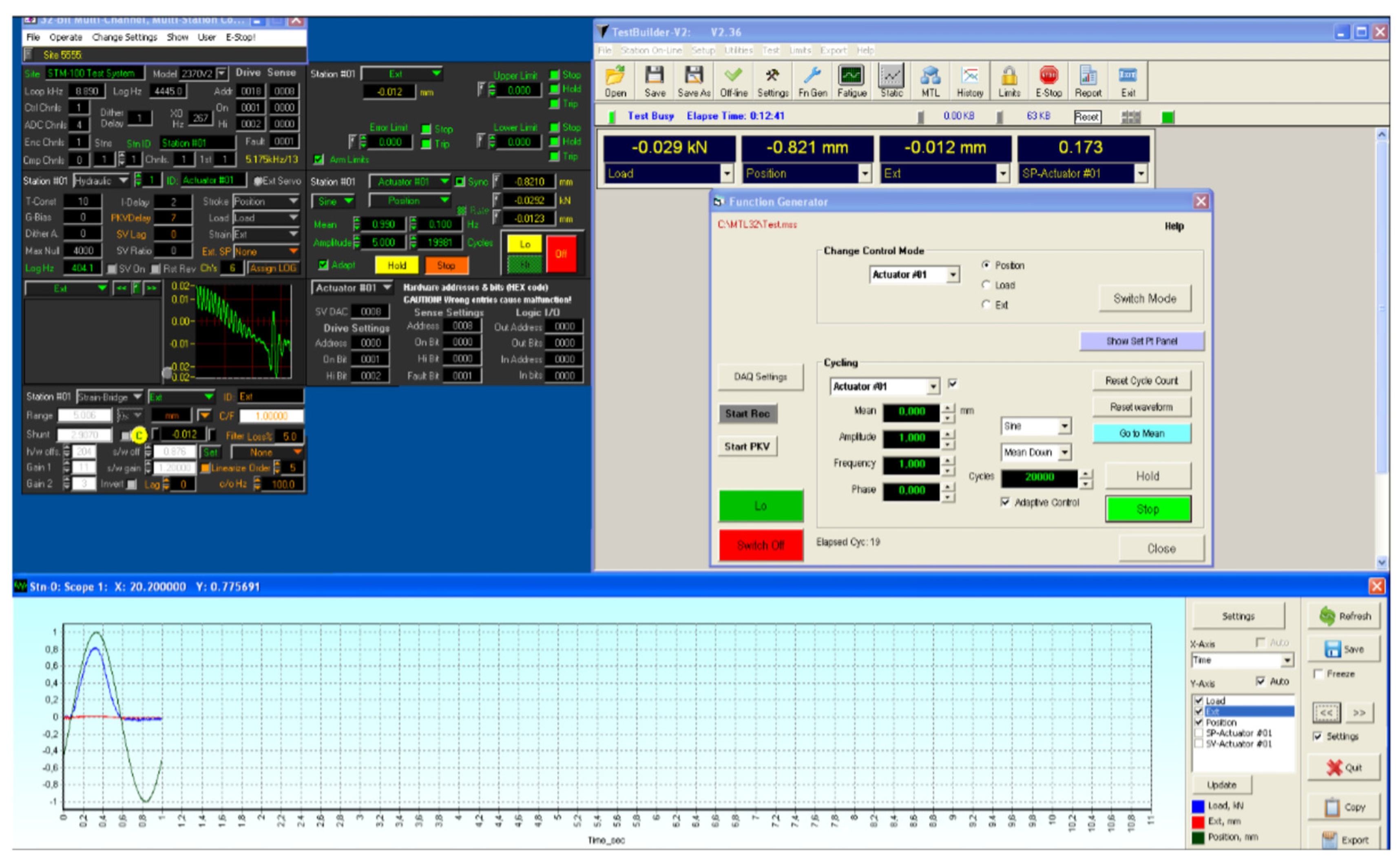Open the Operate menu

point(66,37)
